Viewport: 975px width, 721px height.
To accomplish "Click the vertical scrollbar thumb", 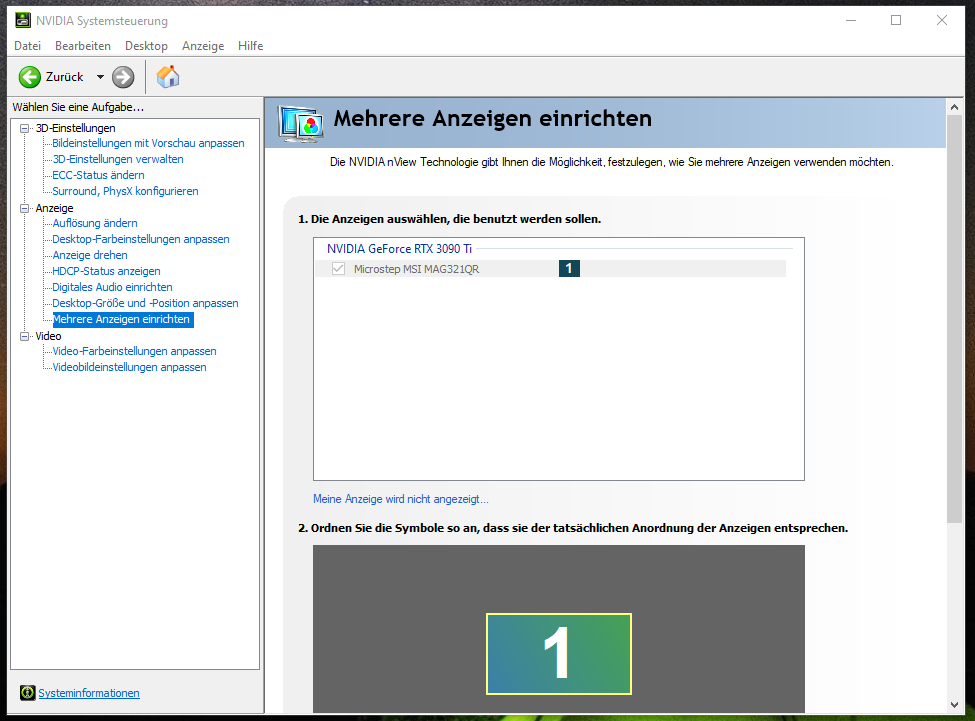I will click(x=954, y=319).
